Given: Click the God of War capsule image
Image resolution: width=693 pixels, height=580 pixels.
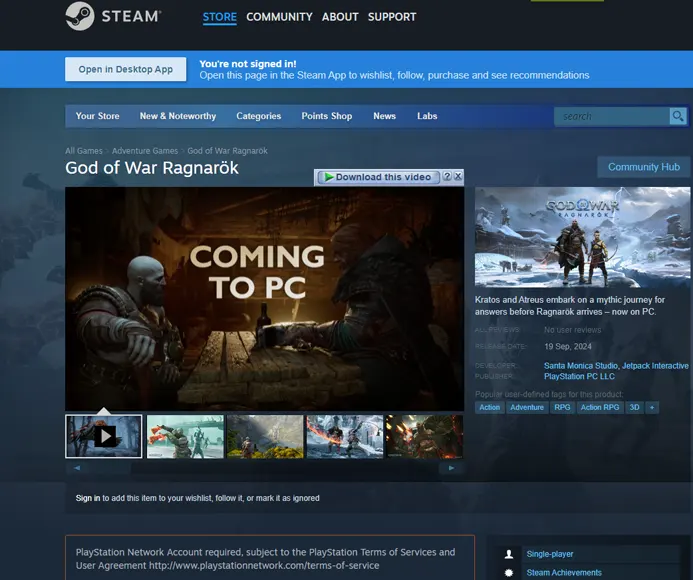Looking at the screenshot, I should tap(583, 237).
